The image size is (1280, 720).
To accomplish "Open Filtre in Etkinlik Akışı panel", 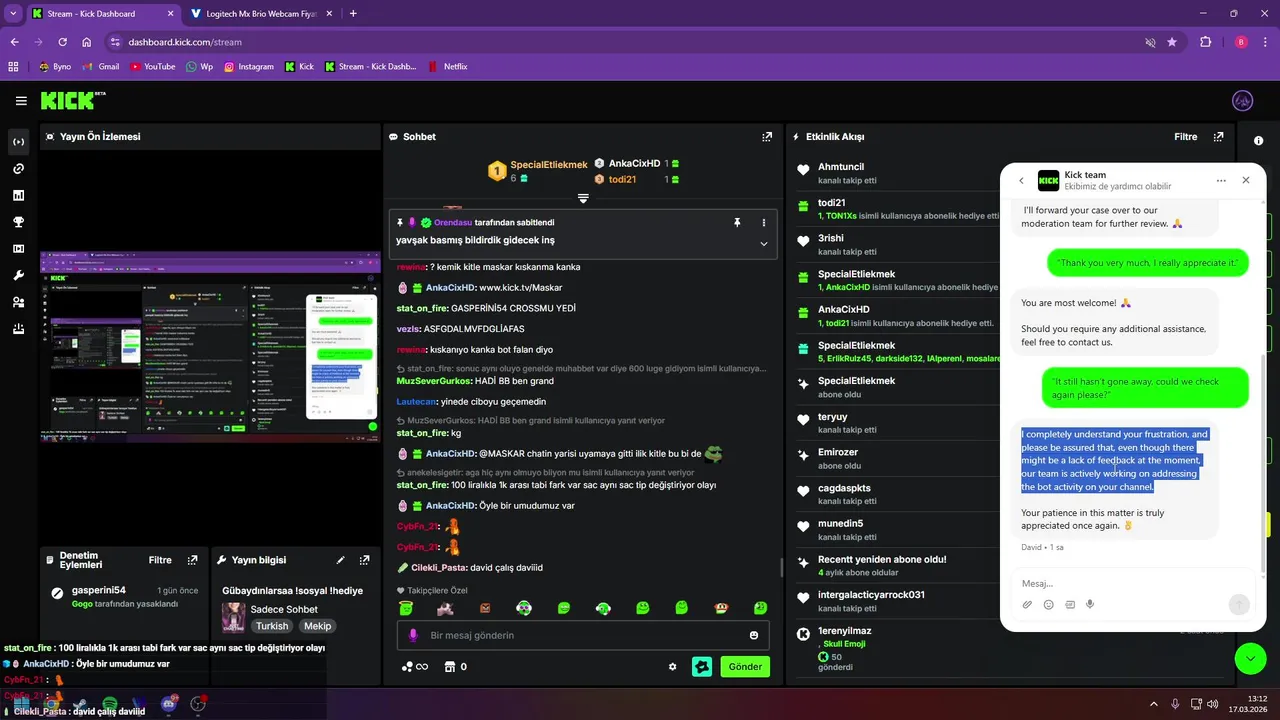I will [1185, 137].
